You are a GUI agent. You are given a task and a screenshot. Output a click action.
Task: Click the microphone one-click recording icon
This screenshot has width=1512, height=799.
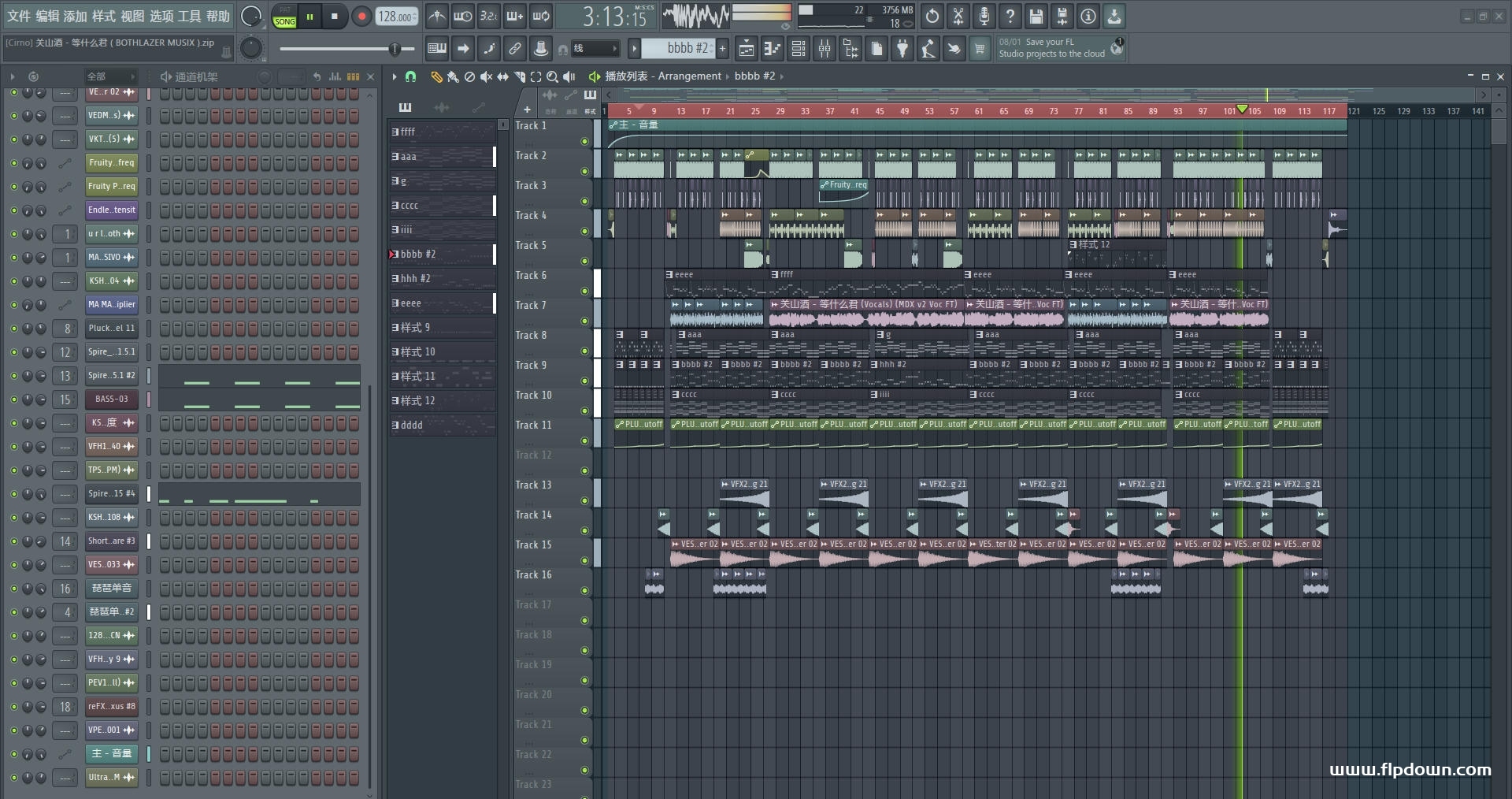click(x=984, y=16)
